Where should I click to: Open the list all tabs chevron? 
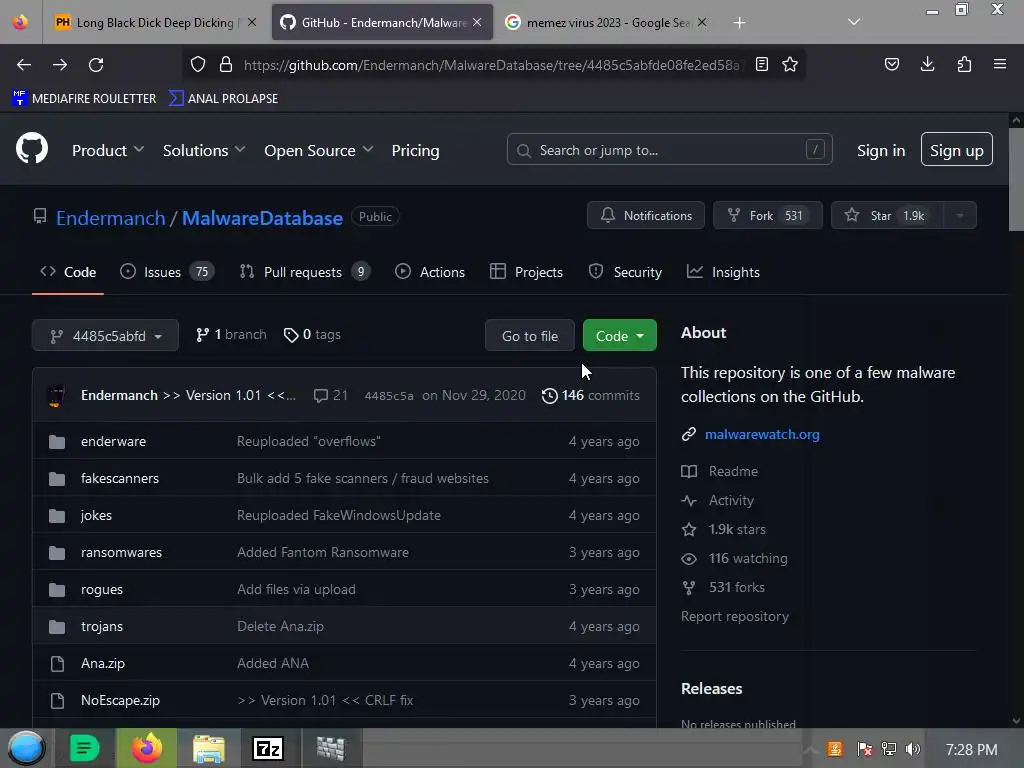(x=854, y=22)
